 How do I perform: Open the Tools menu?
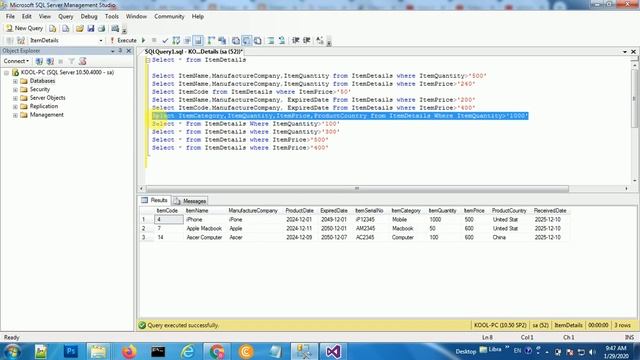pos(111,16)
